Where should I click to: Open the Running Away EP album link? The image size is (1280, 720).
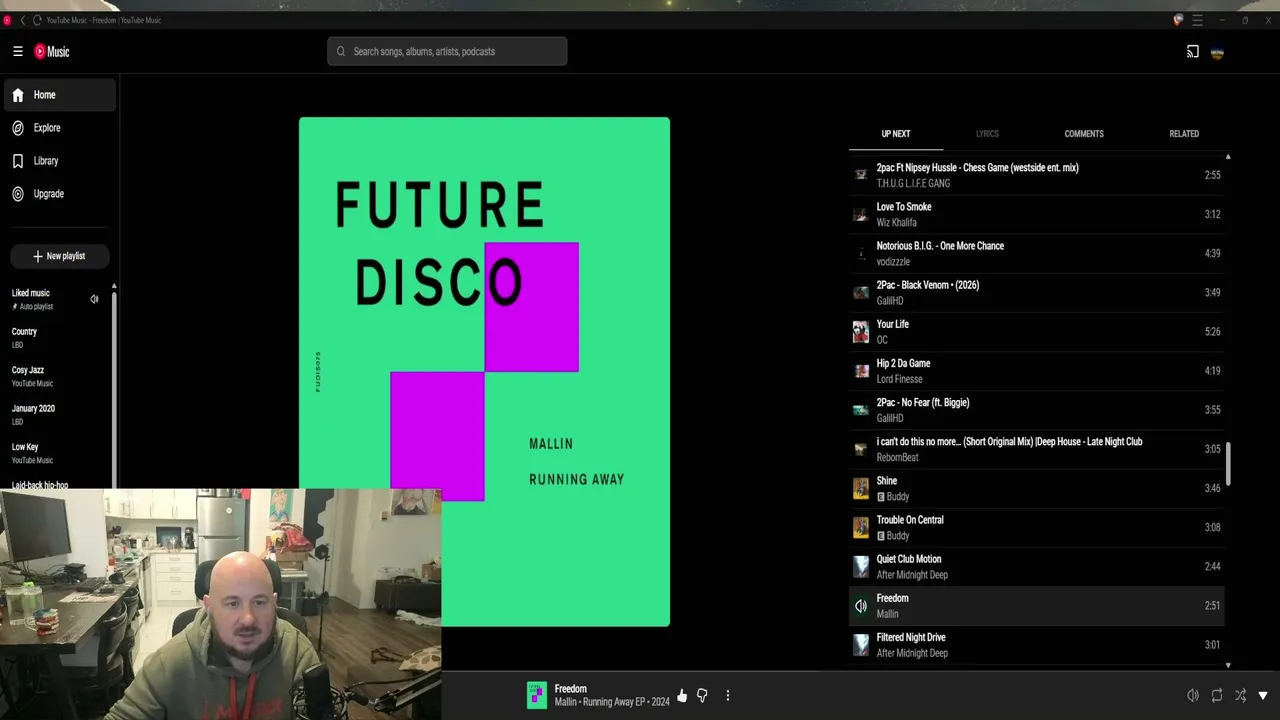tap(613, 702)
